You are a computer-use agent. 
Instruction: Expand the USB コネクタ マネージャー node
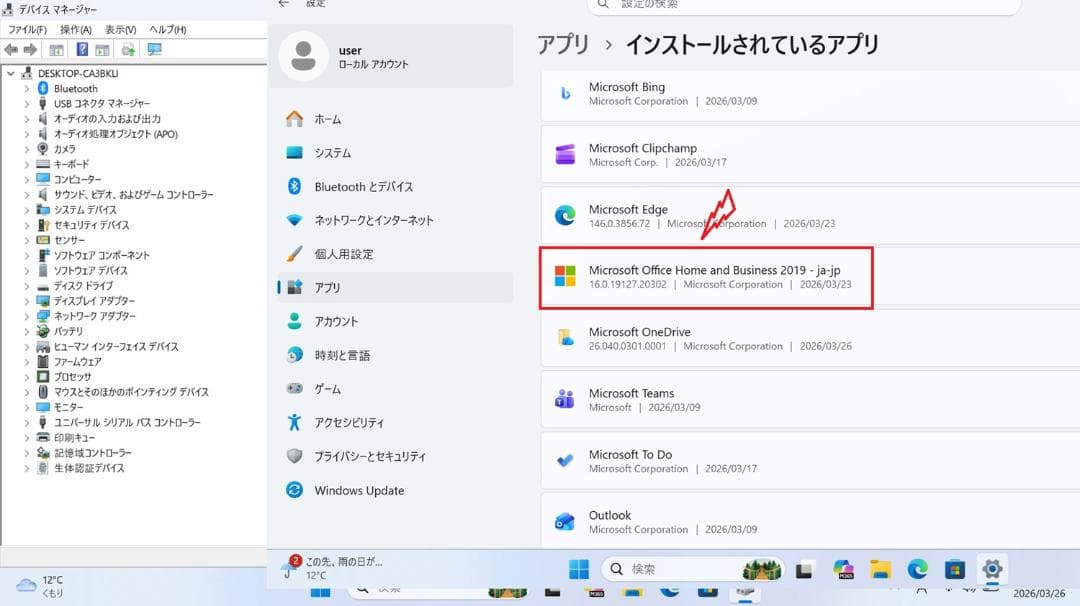pos(27,103)
